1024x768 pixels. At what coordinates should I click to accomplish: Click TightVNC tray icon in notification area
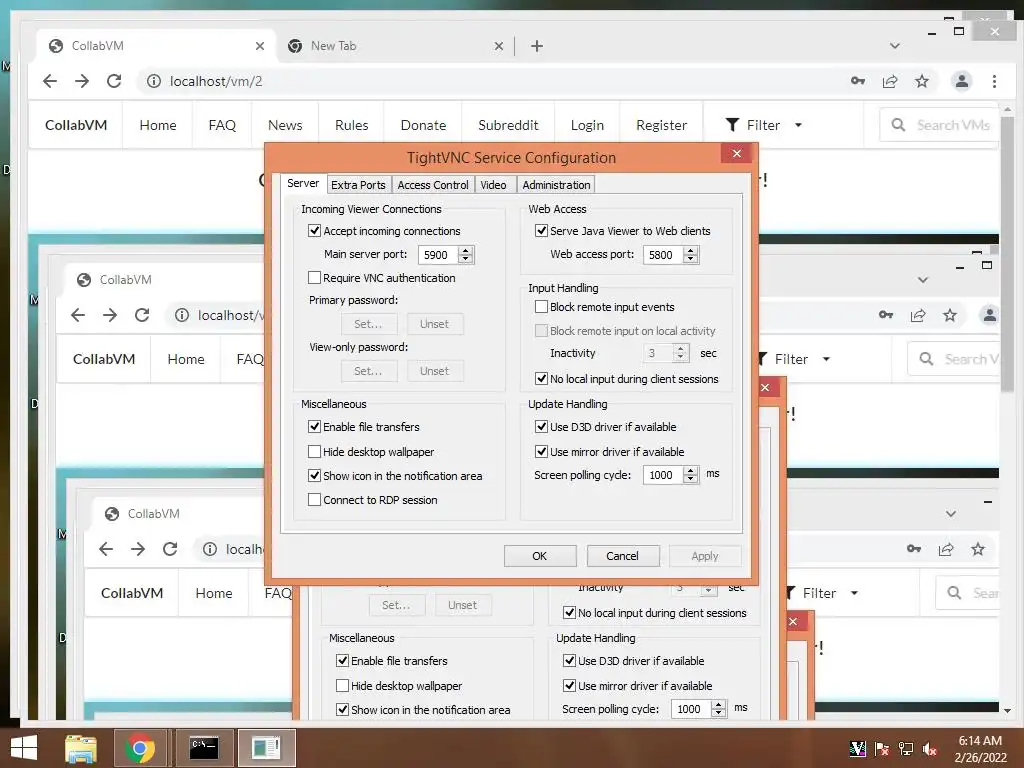pyautogui.click(x=857, y=749)
